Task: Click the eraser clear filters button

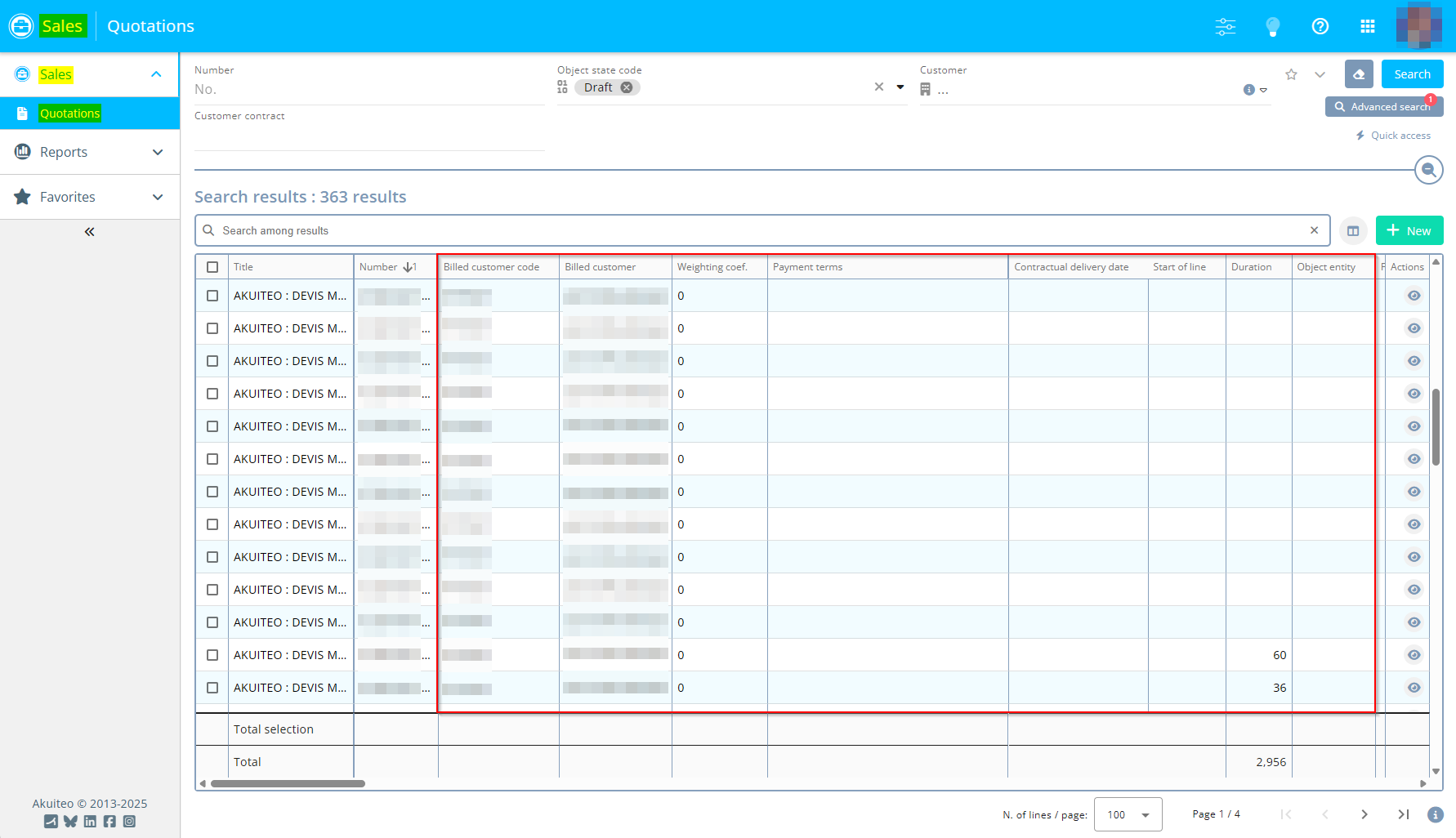Action: click(x=1359, y=74)
